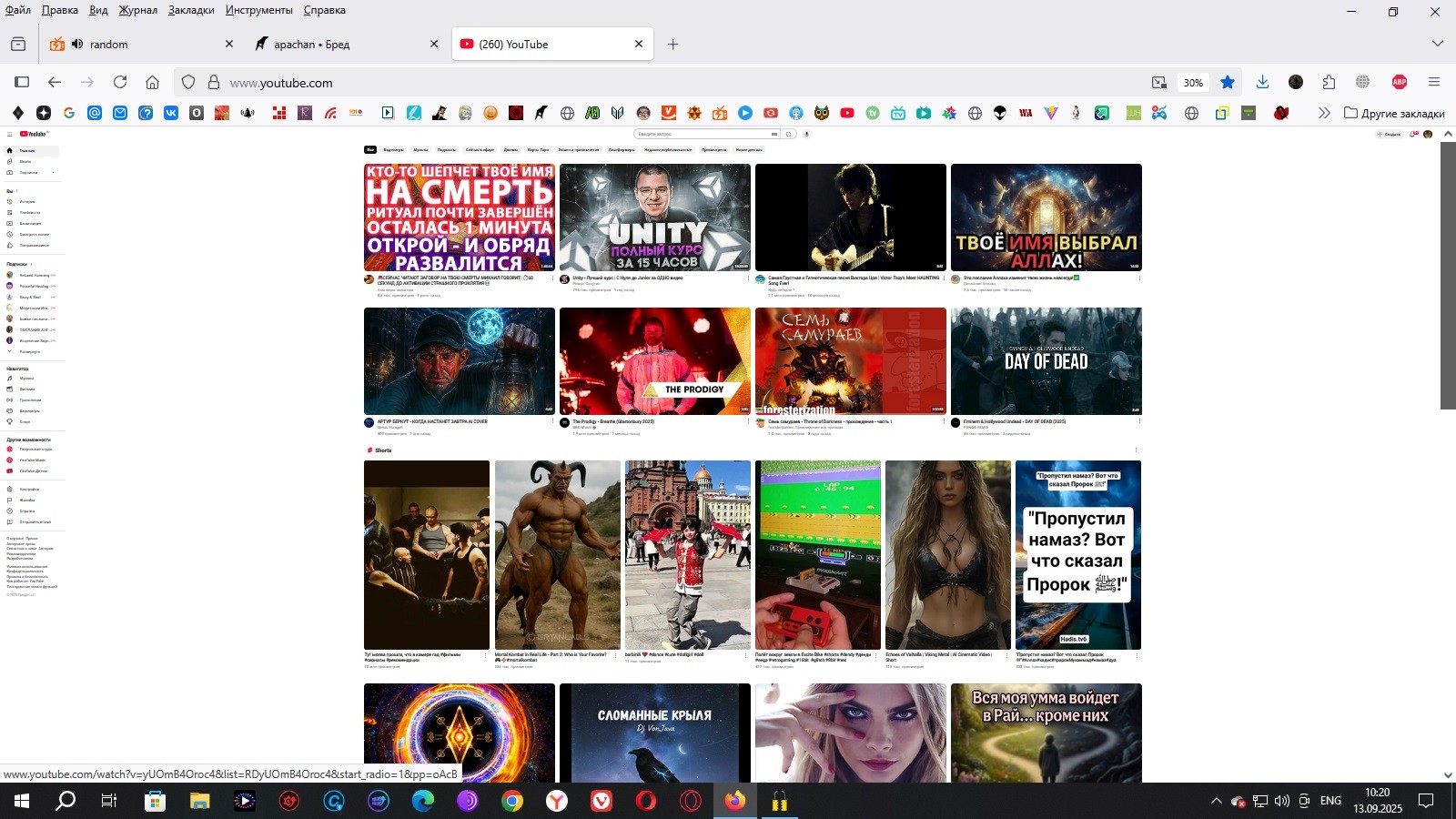Image resolution: width=1456 pixels, height=819 pixels.
Task: Click the Firefox Reload page button
Action: click(119, 82)
